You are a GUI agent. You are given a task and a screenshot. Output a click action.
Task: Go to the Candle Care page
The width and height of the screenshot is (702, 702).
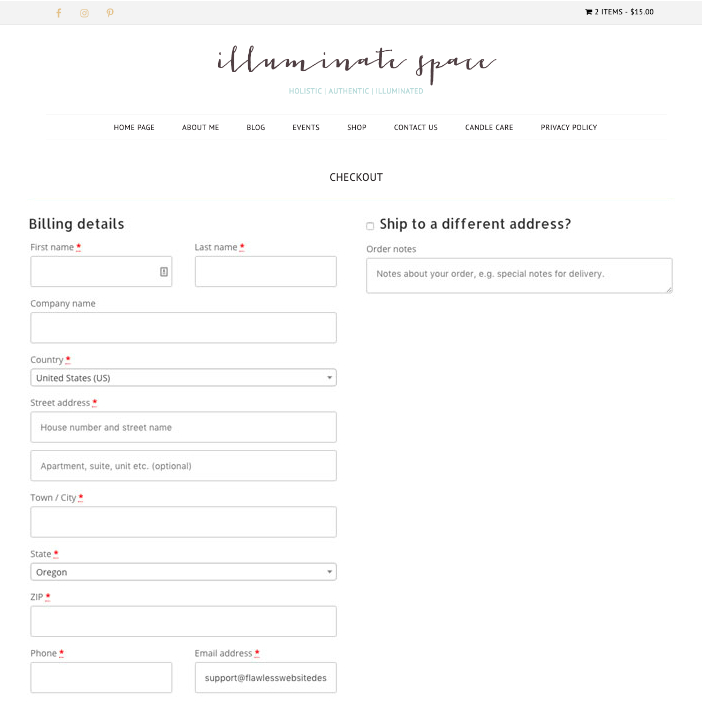489,128
